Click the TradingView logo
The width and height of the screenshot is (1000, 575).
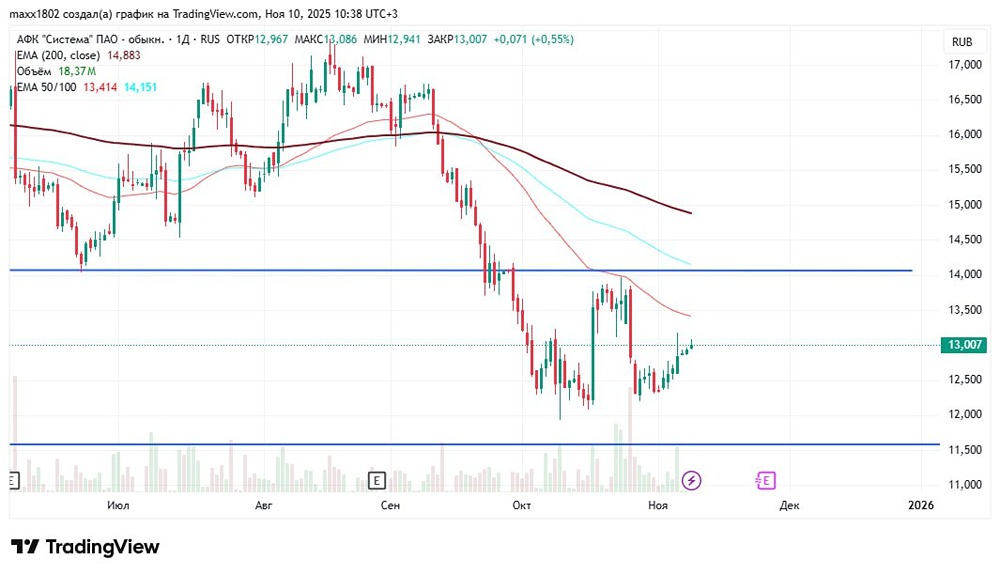click(85, 547)
